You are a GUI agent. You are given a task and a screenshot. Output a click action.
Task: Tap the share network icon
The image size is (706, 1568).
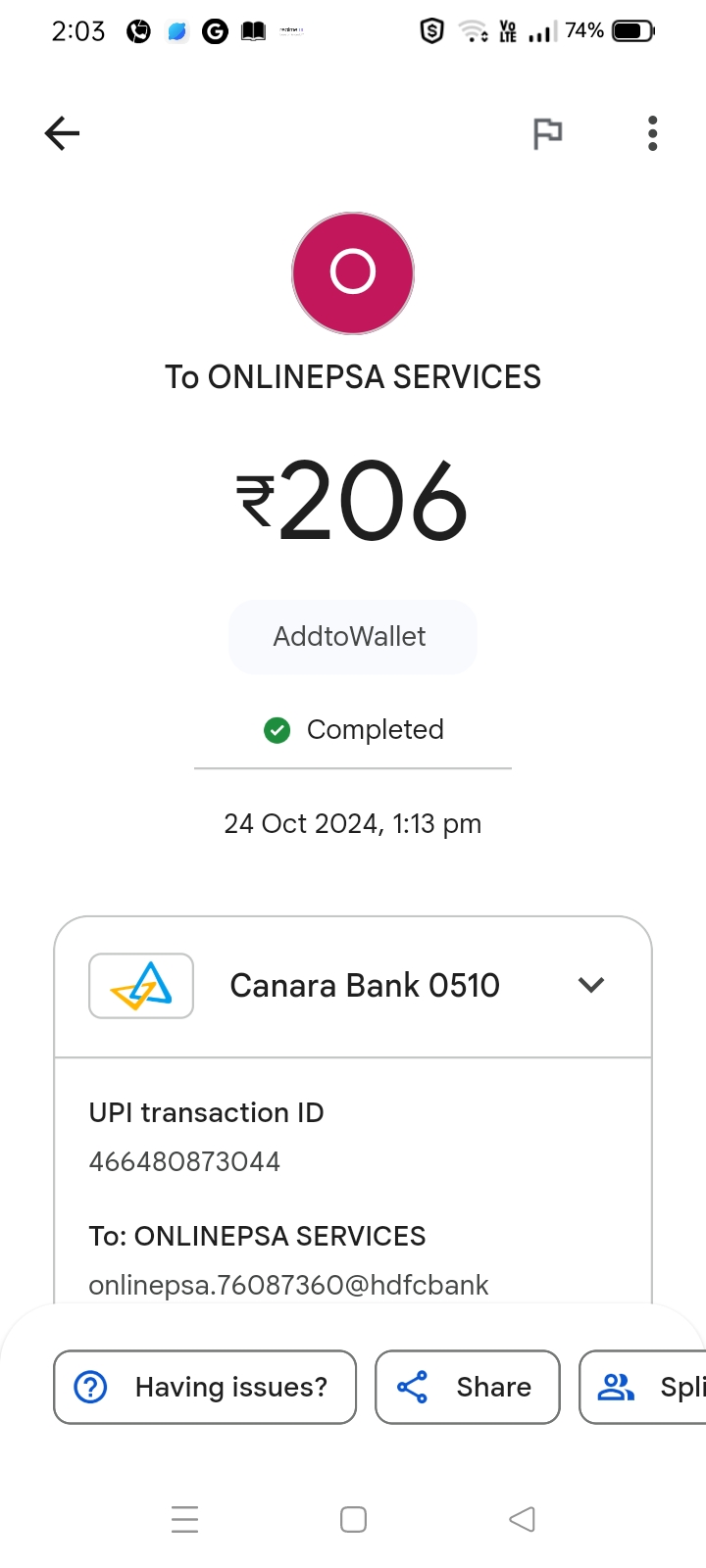(413, 1387)
